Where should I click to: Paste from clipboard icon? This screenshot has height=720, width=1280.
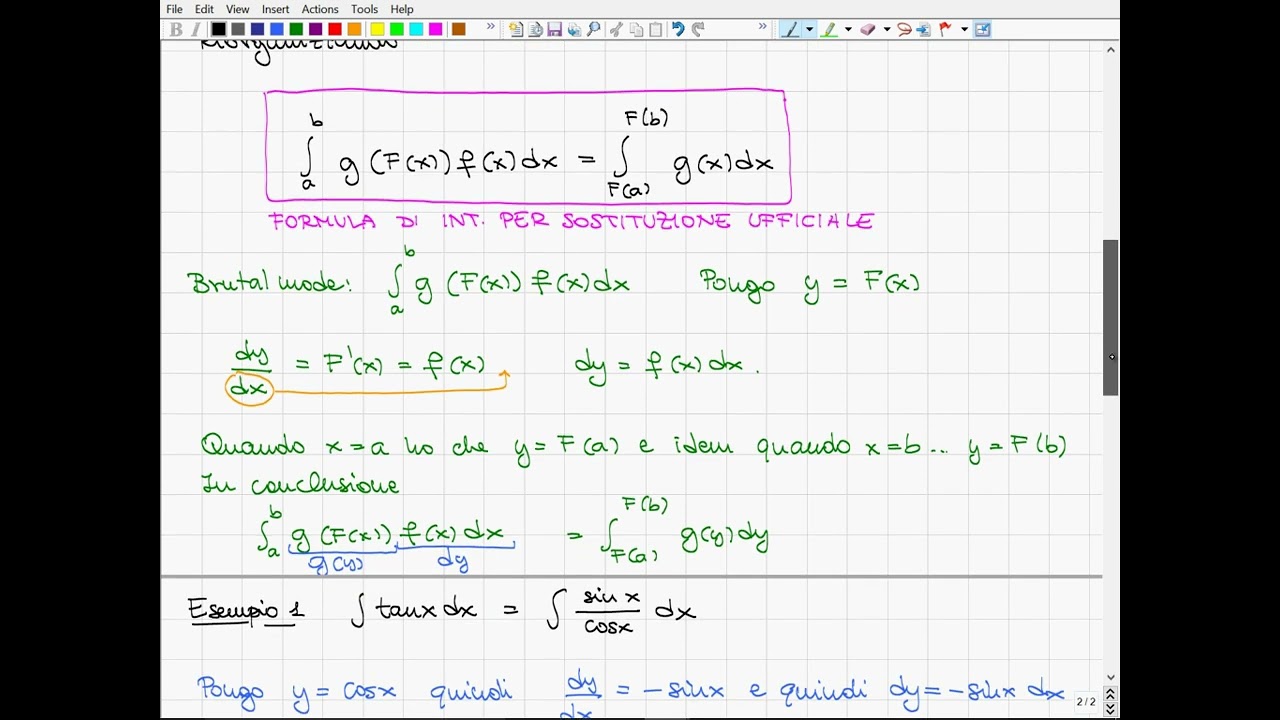coord(656,29)
